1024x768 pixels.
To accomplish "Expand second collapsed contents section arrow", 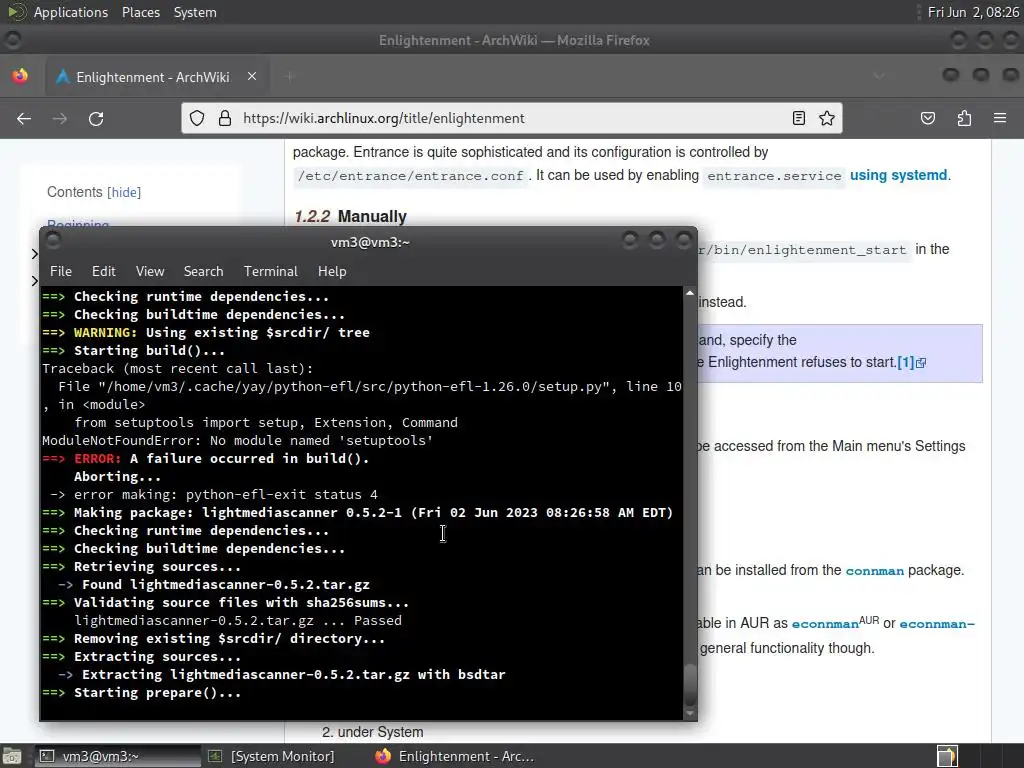I will (x=34, y=281).
